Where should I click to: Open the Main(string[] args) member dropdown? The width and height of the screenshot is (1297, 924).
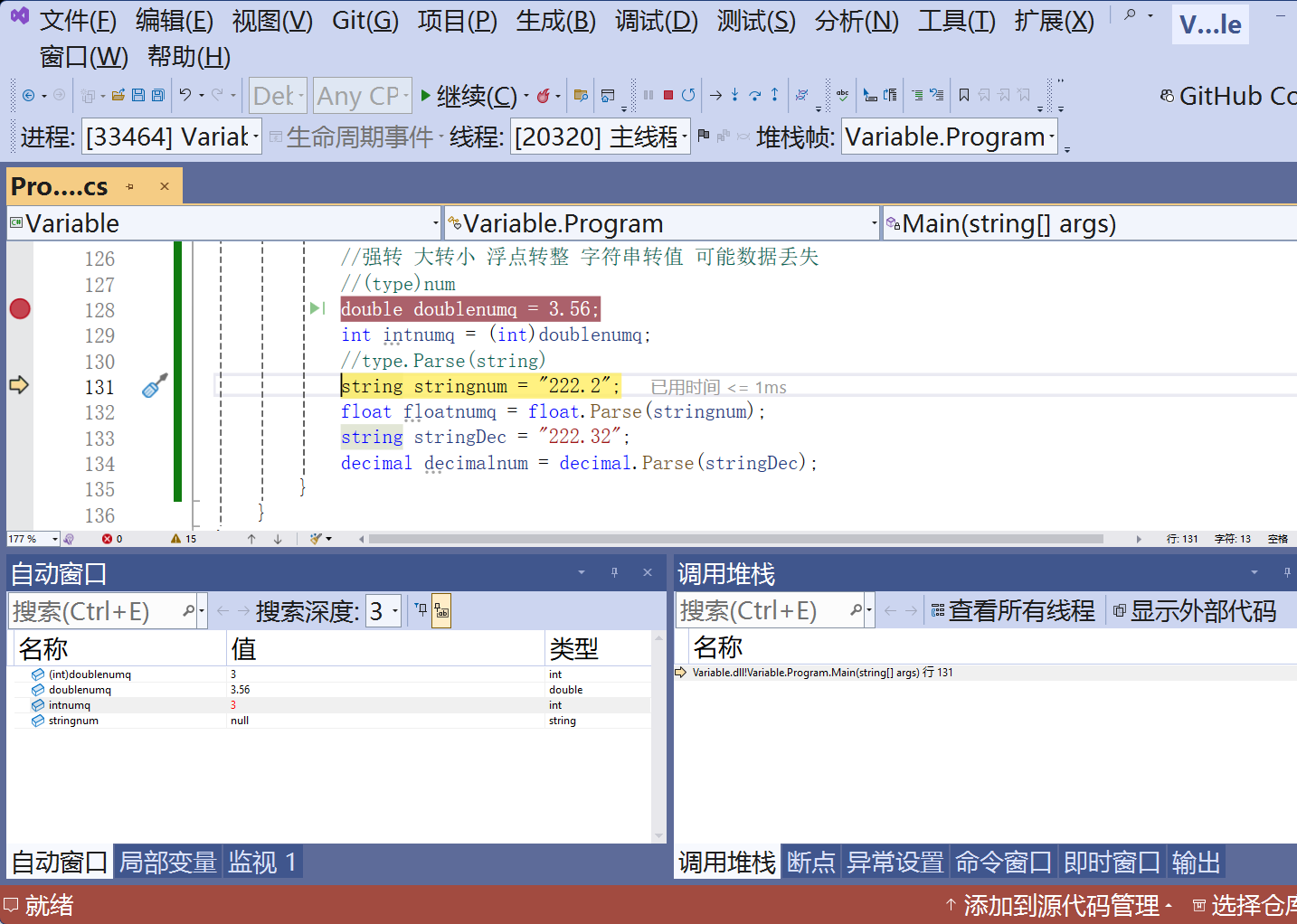click(x=1090, y=223)
